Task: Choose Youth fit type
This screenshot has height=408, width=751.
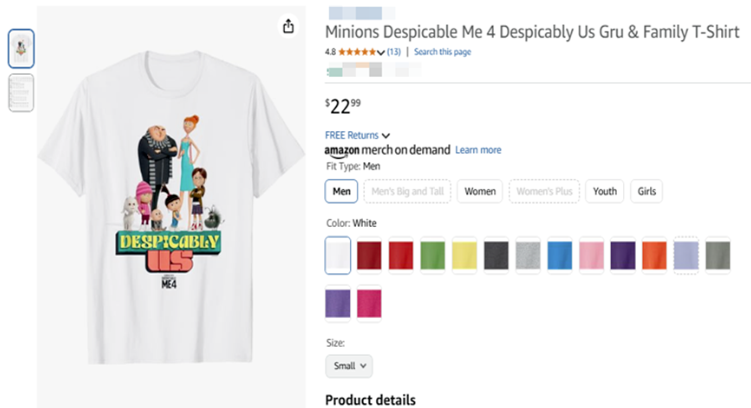Action: pyautogui.click(x=604, y=191)
